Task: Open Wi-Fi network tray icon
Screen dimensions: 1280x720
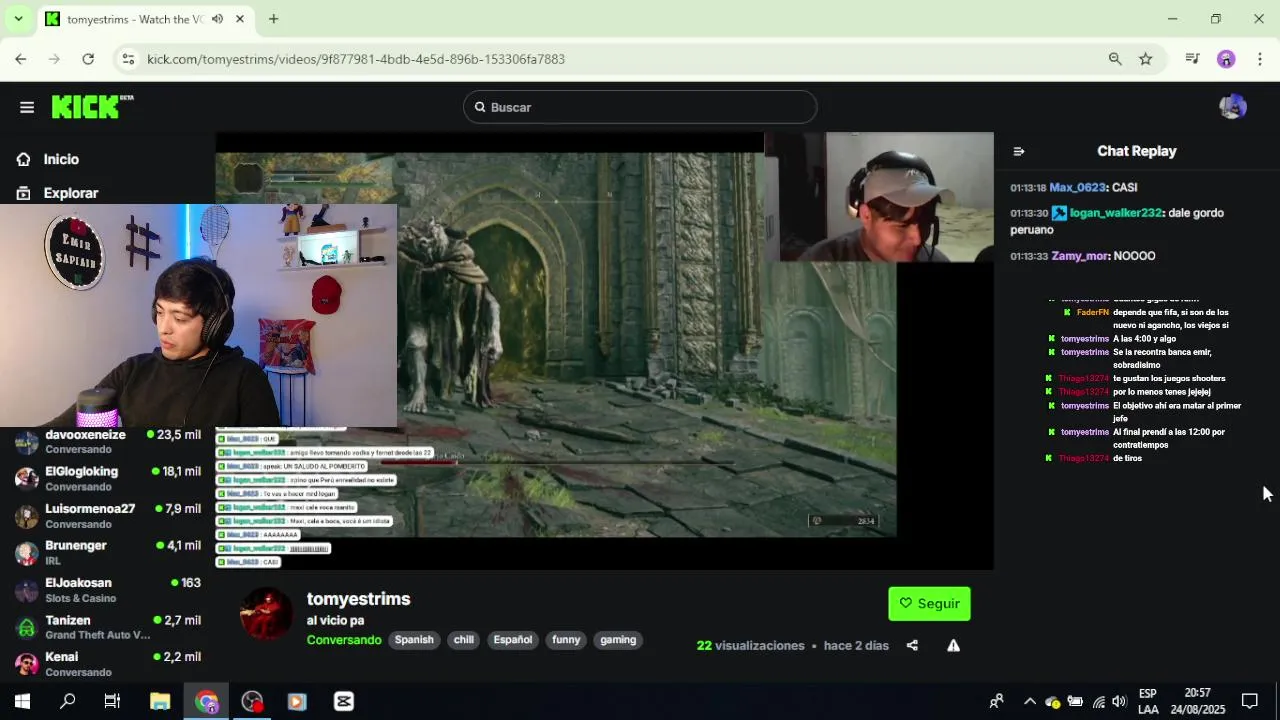Action: [1099, 701]
